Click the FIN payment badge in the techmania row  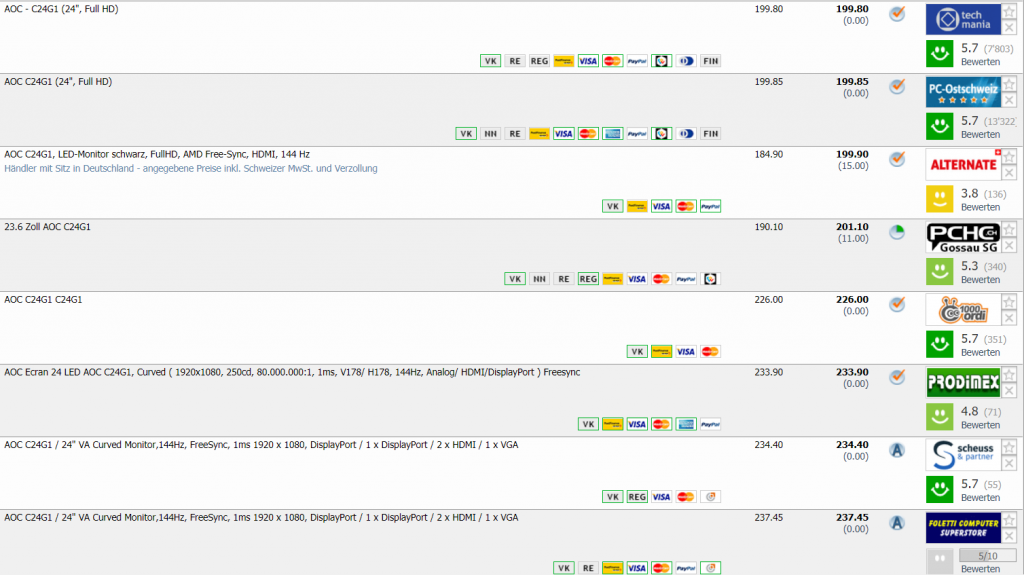(x=710, y=61)
